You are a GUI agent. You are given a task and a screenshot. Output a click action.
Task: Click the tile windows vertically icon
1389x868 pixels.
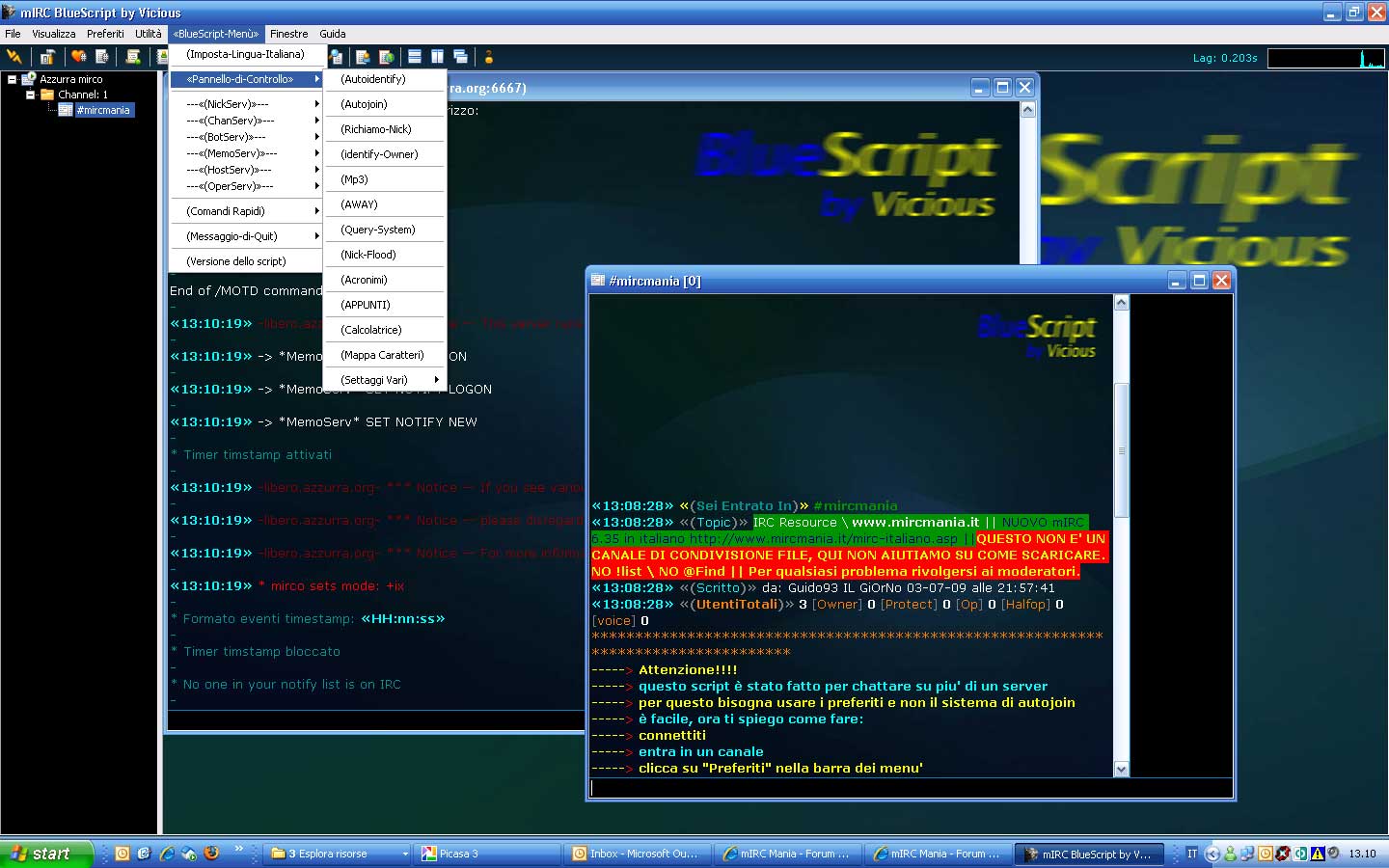[437, 57]
